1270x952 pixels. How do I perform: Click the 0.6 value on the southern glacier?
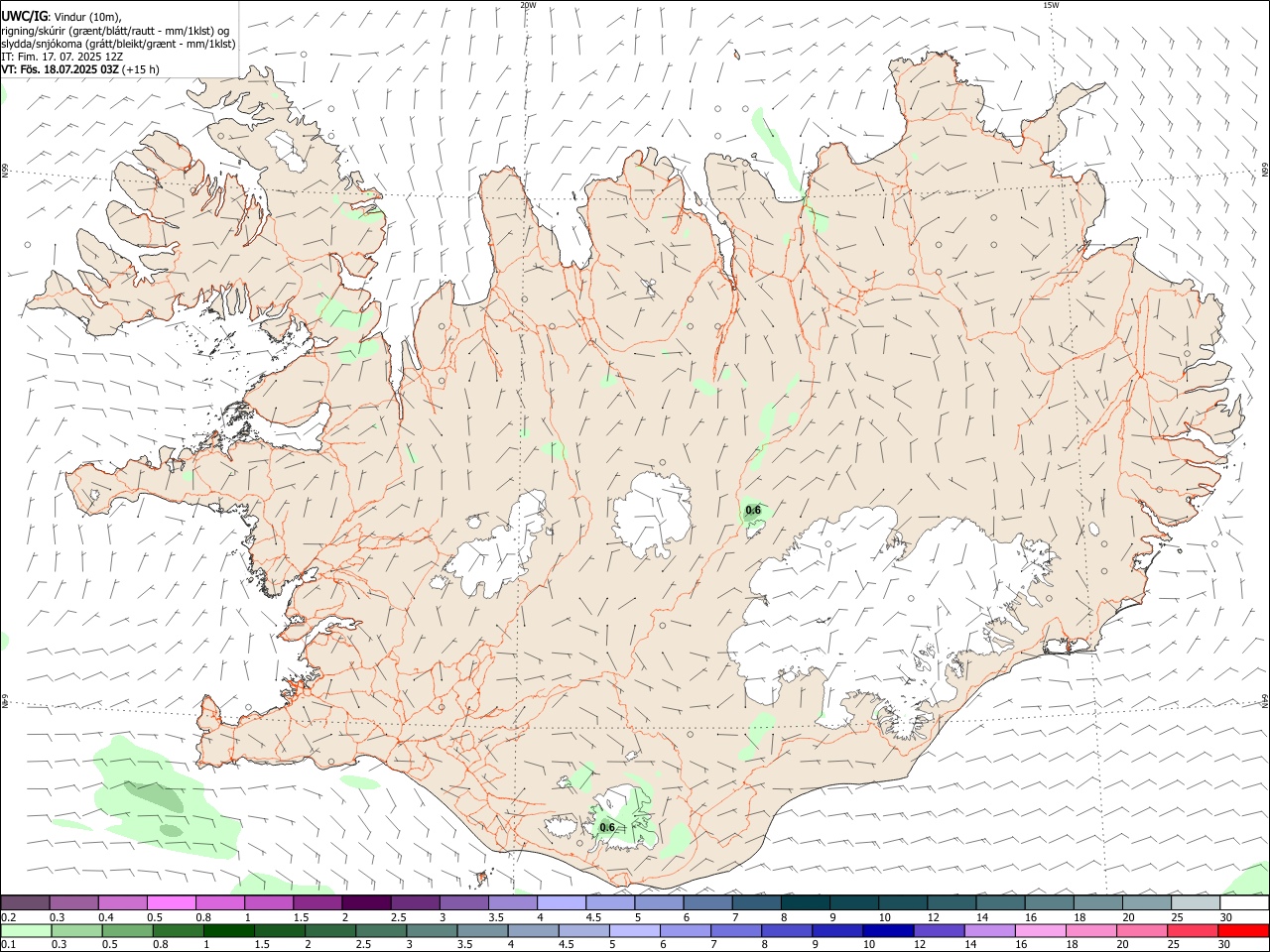[607, 828]
